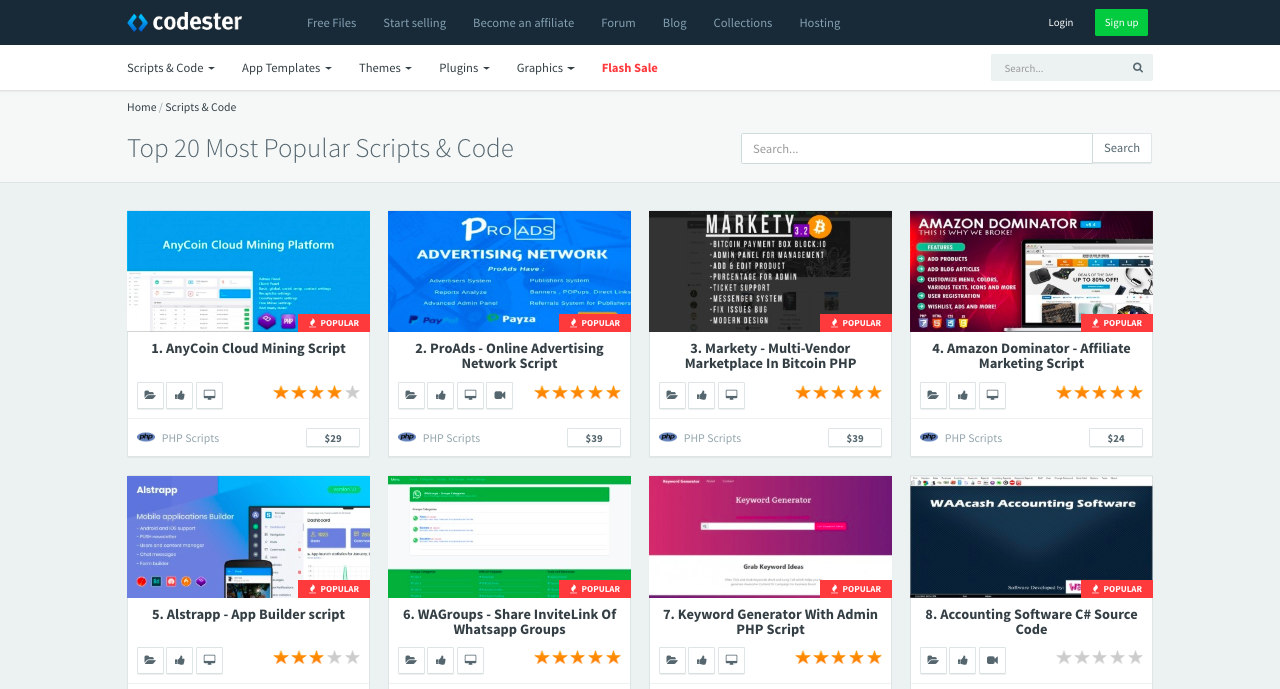Click folder icon on Accounting Software card
This screenshot has height=689, width=1280.
933,660
